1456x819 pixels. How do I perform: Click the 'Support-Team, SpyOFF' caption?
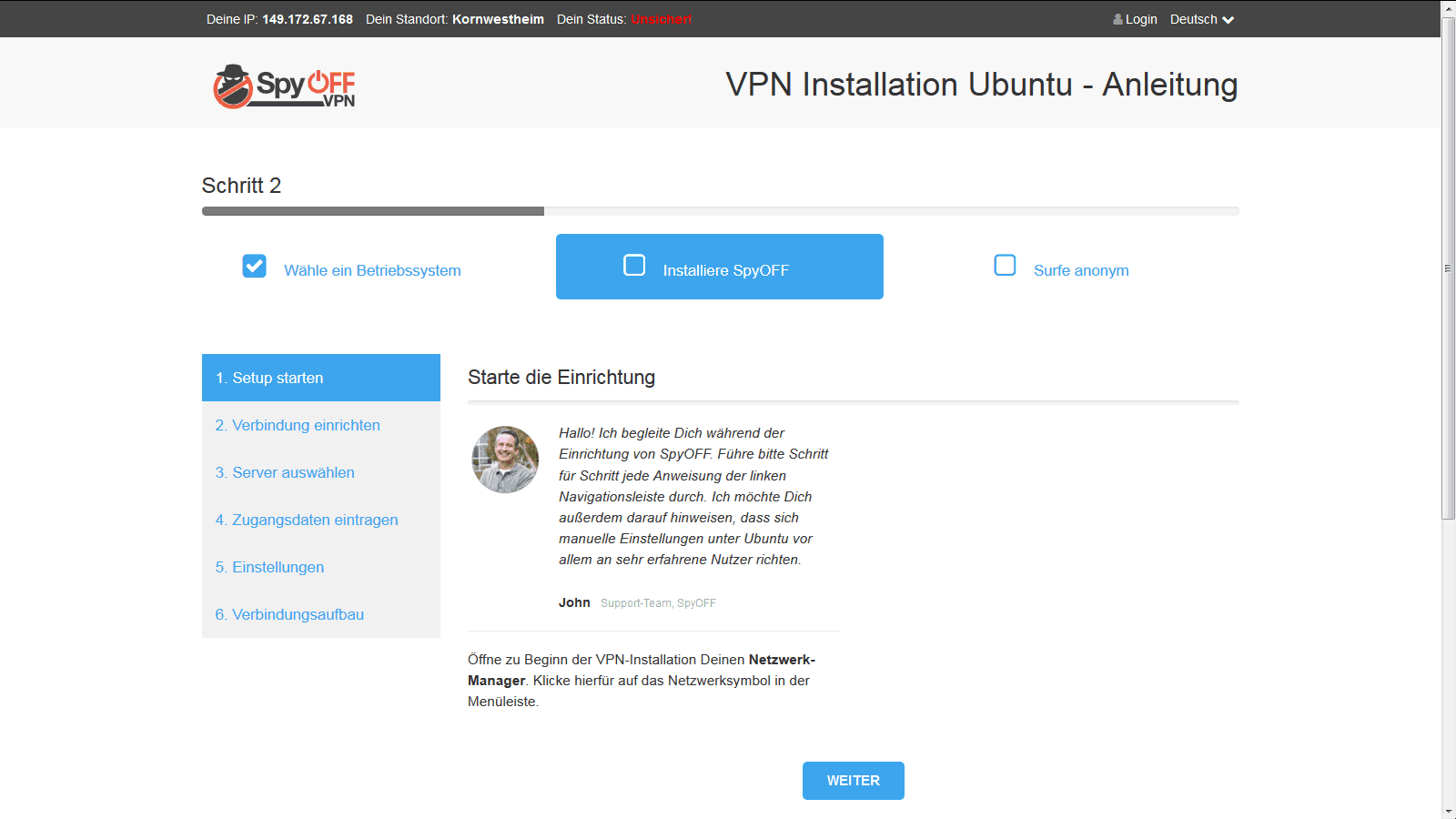point(658,603)
